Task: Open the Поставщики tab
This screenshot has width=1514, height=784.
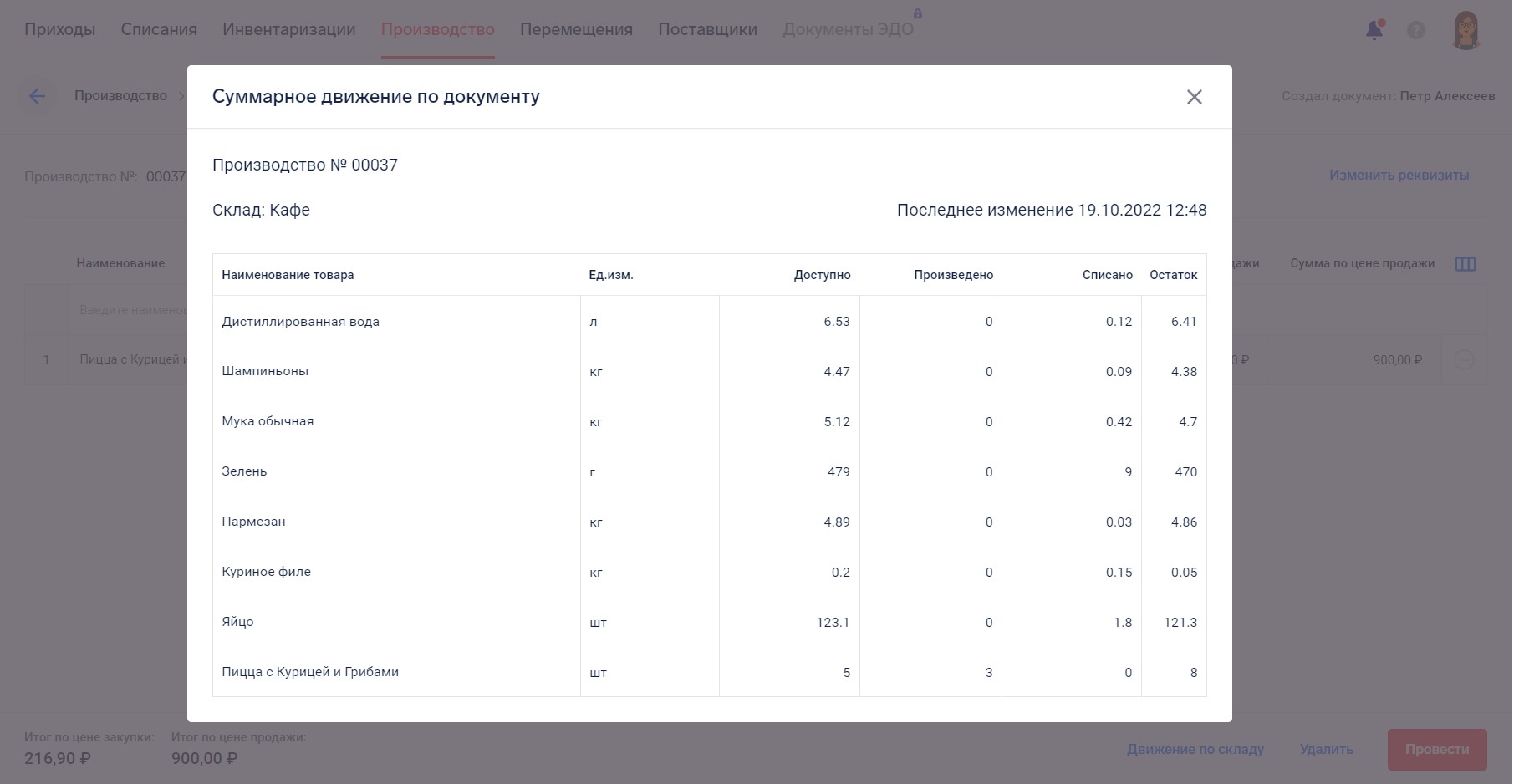Action: 707,29
